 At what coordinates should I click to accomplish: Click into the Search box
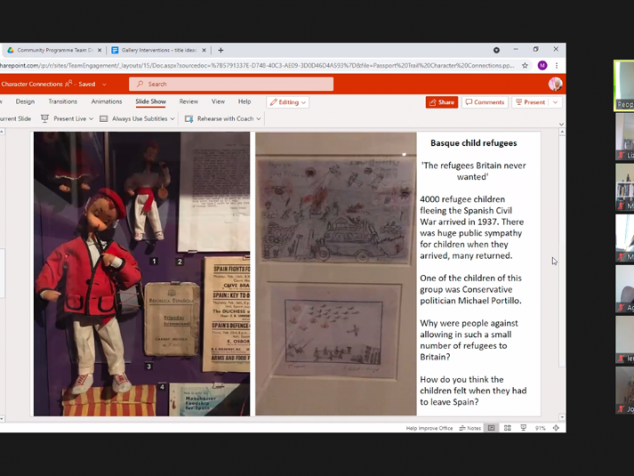pyautogui.click(x=231, y=84)
